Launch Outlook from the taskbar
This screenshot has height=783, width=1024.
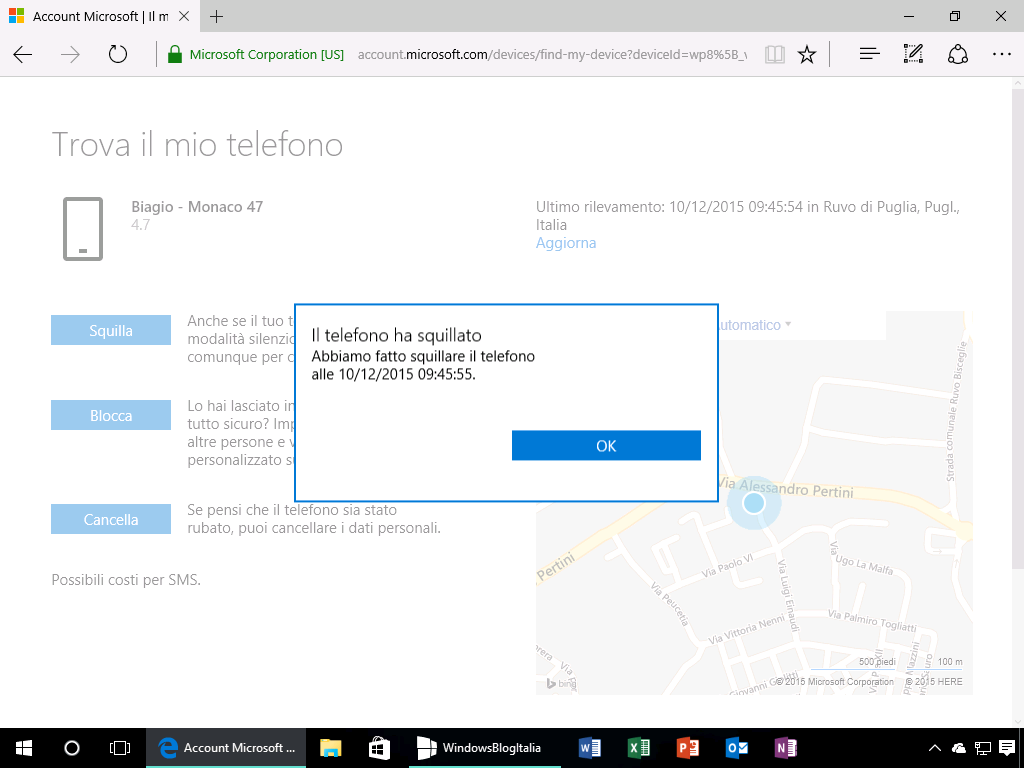tap(737, 748)
